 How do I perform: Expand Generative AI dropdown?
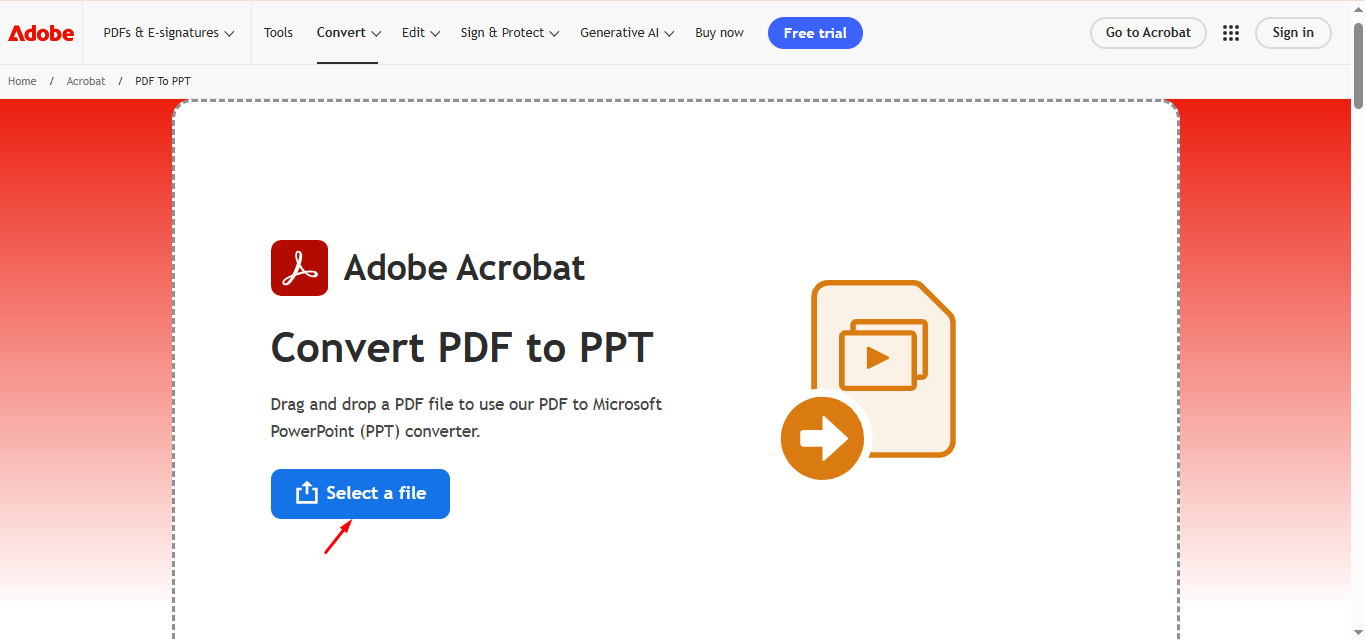click(x=627, y=33)
